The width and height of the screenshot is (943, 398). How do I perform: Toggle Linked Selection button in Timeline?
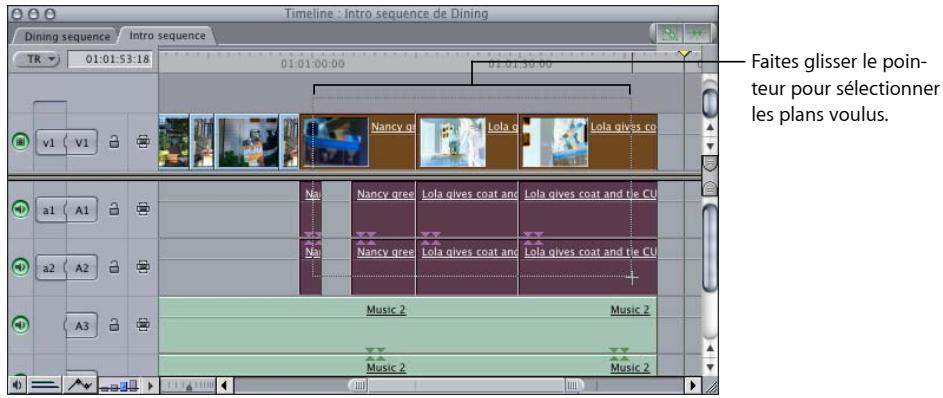pyautogui.click(x=669, y=34)
